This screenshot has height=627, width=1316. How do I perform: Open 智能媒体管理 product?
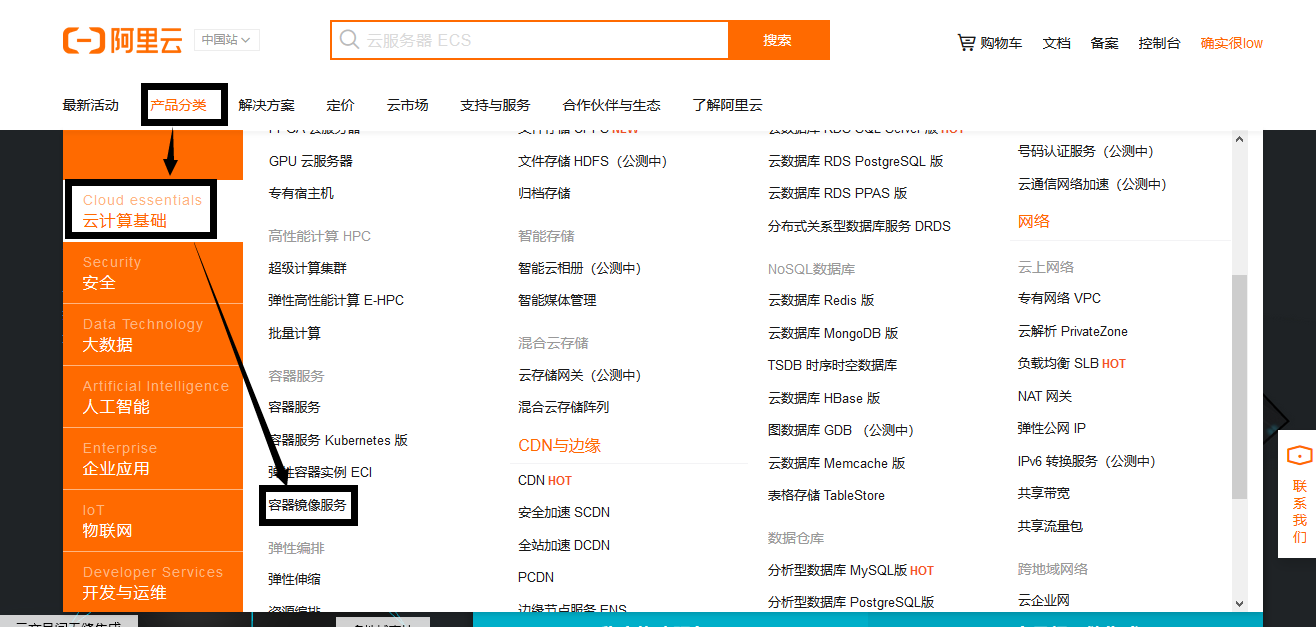(557, 300)
